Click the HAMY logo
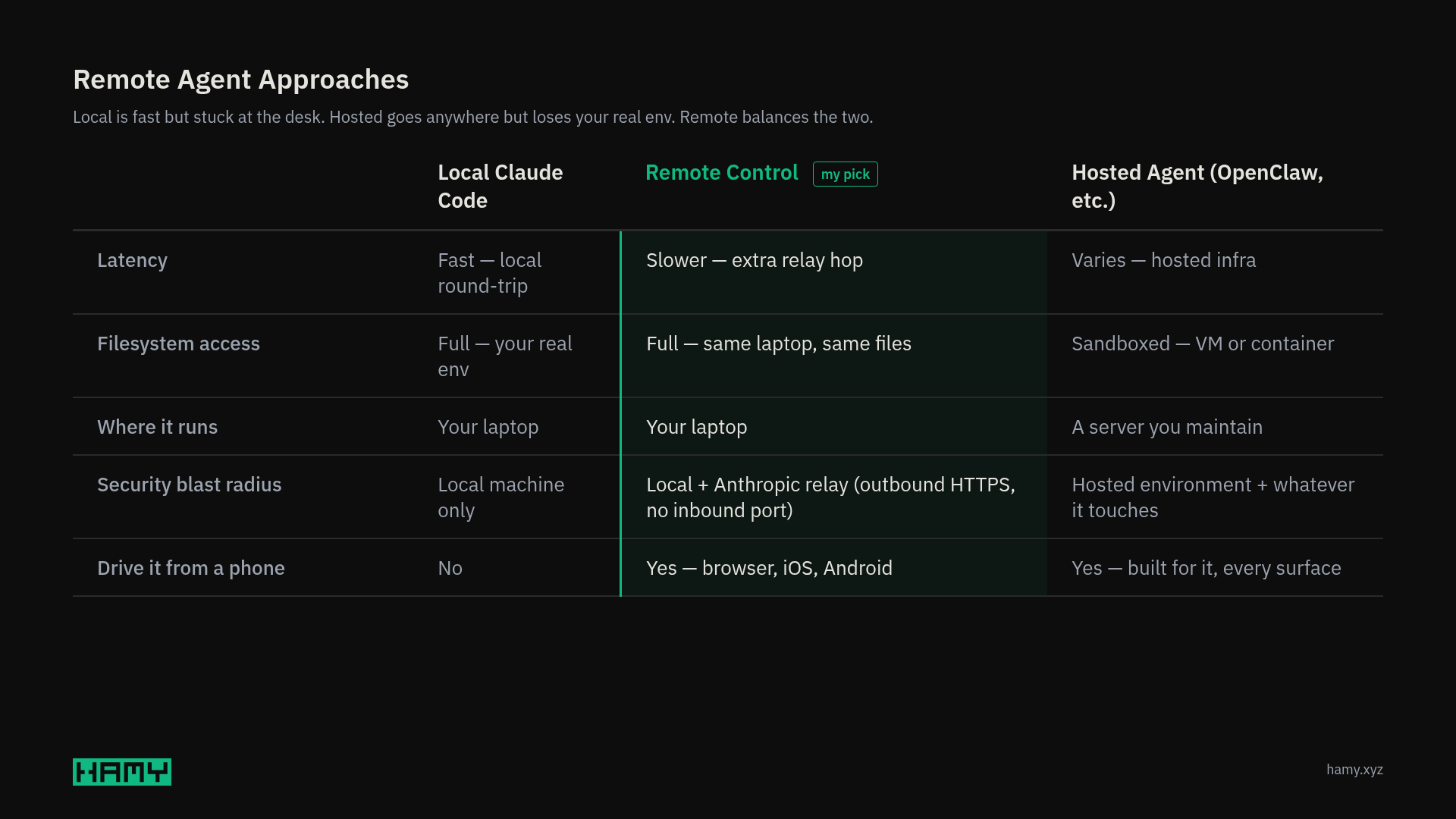 point(122,772)
